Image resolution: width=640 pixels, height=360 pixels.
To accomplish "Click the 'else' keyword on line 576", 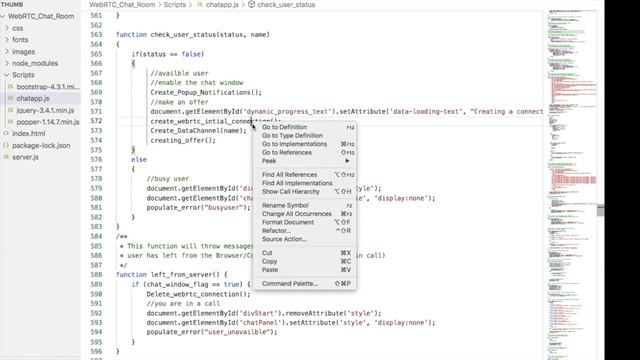I will (139, 160).
